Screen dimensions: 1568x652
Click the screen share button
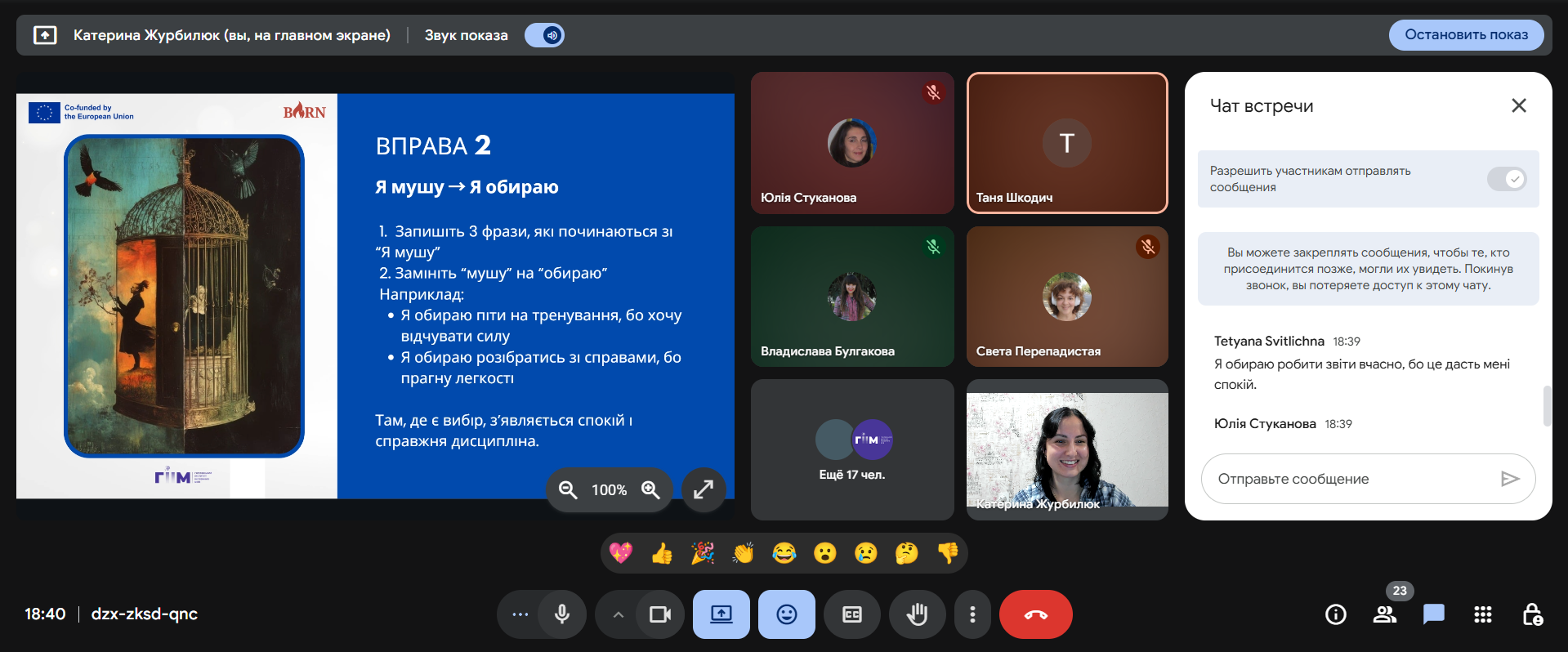721,614
